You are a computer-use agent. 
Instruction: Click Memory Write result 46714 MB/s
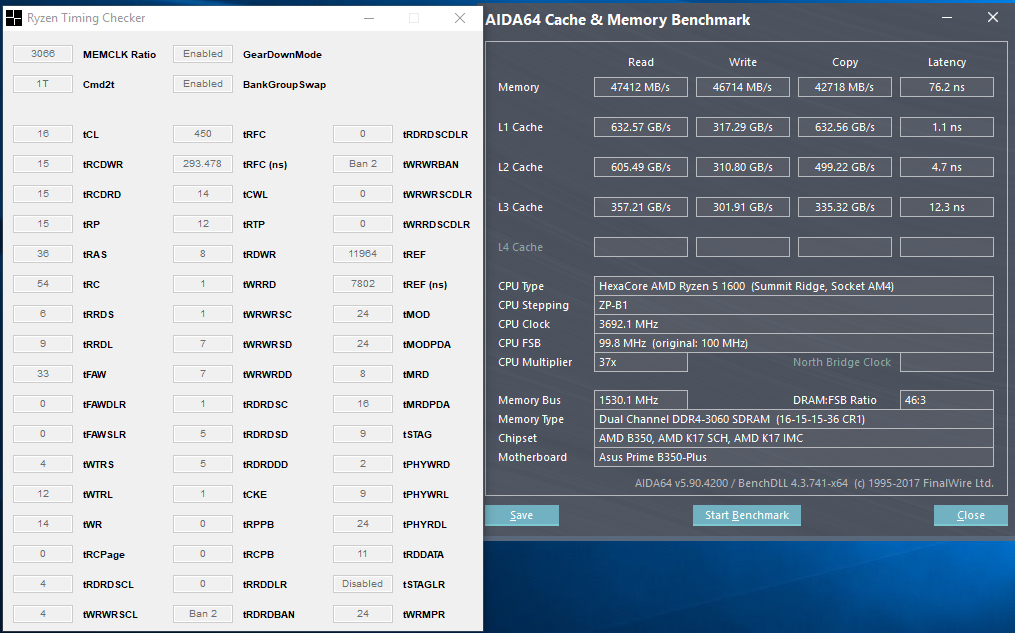[x=742, y=87]
